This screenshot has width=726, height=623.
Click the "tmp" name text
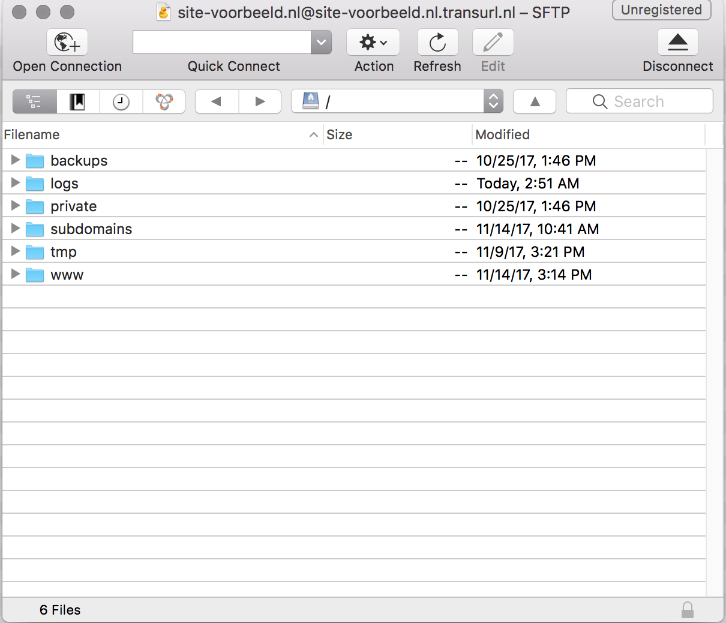point(63,252)
